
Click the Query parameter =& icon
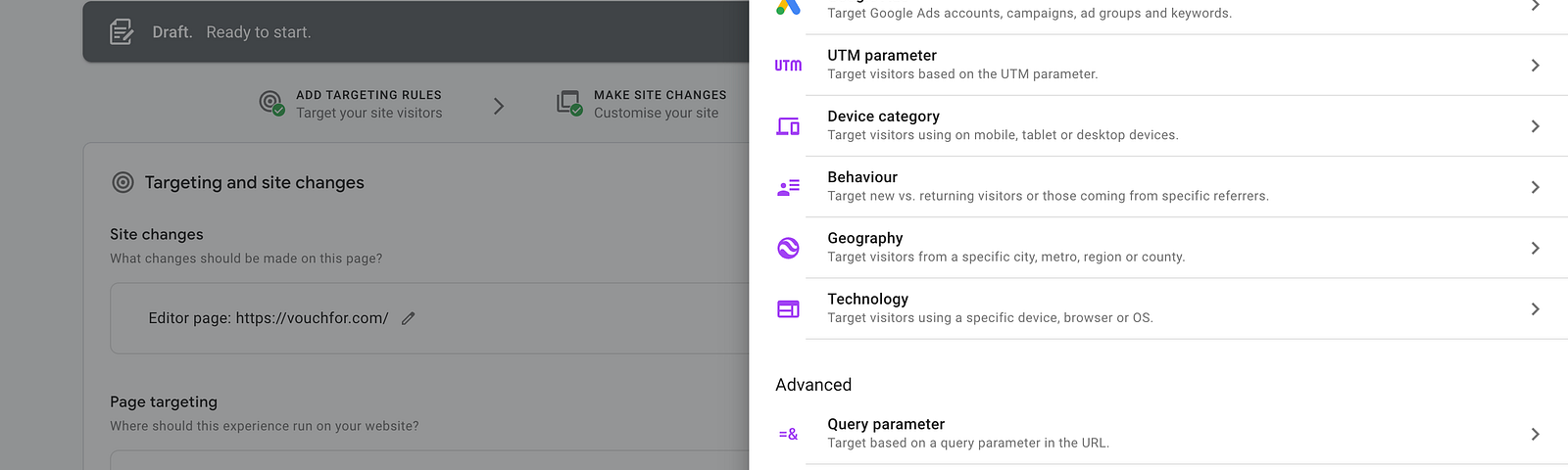[x=788, y=434]
